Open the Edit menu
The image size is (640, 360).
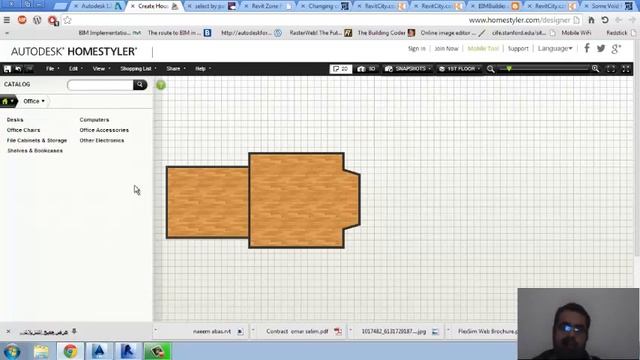(x=76, y=69)
